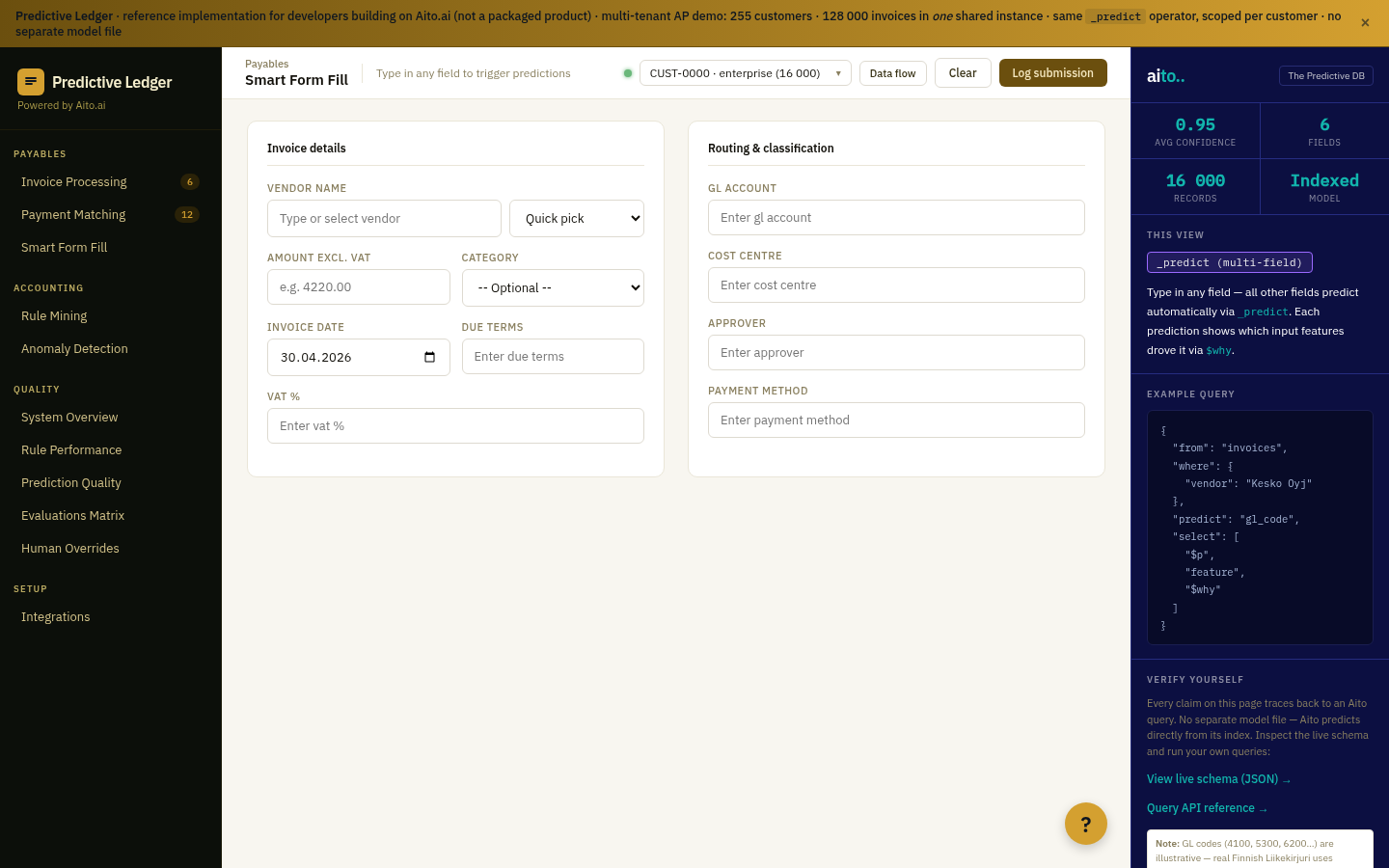Viewport: 1389px width, 868px height.
Task: Click The Predictive DB badge
Action: point(1326,76)
